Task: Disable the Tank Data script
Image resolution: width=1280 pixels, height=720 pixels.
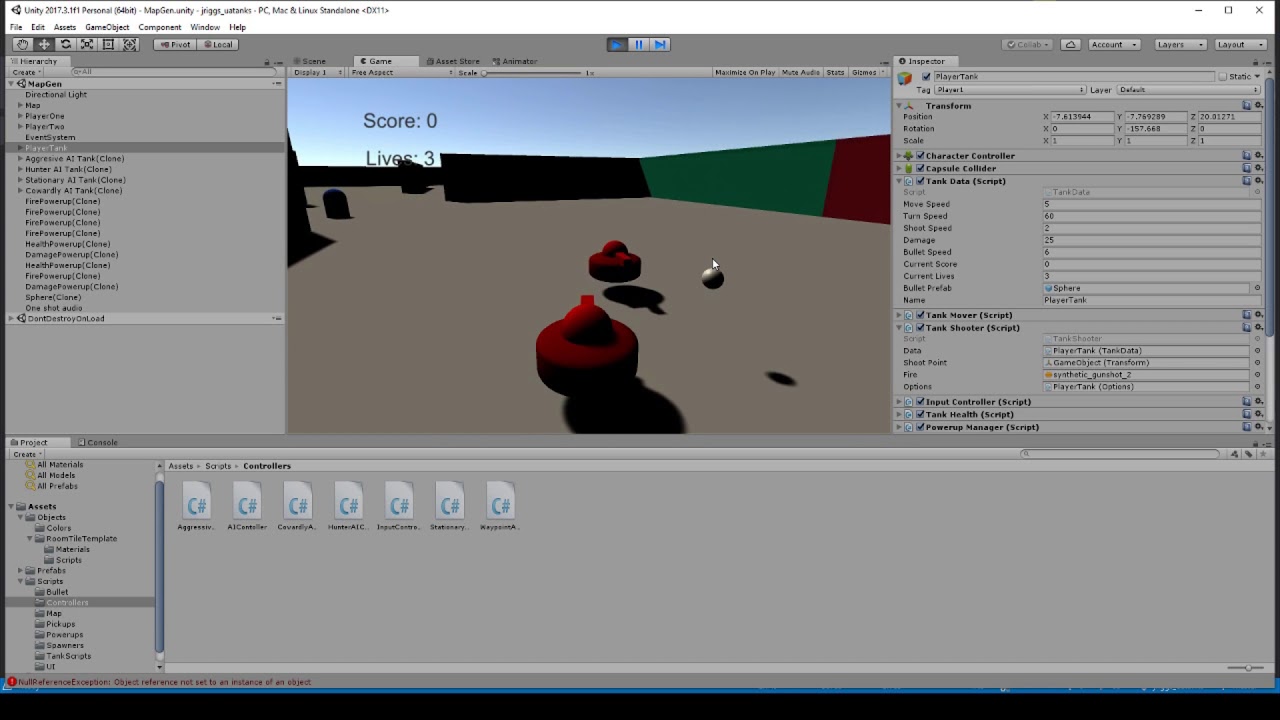Action: click(920, 181)
